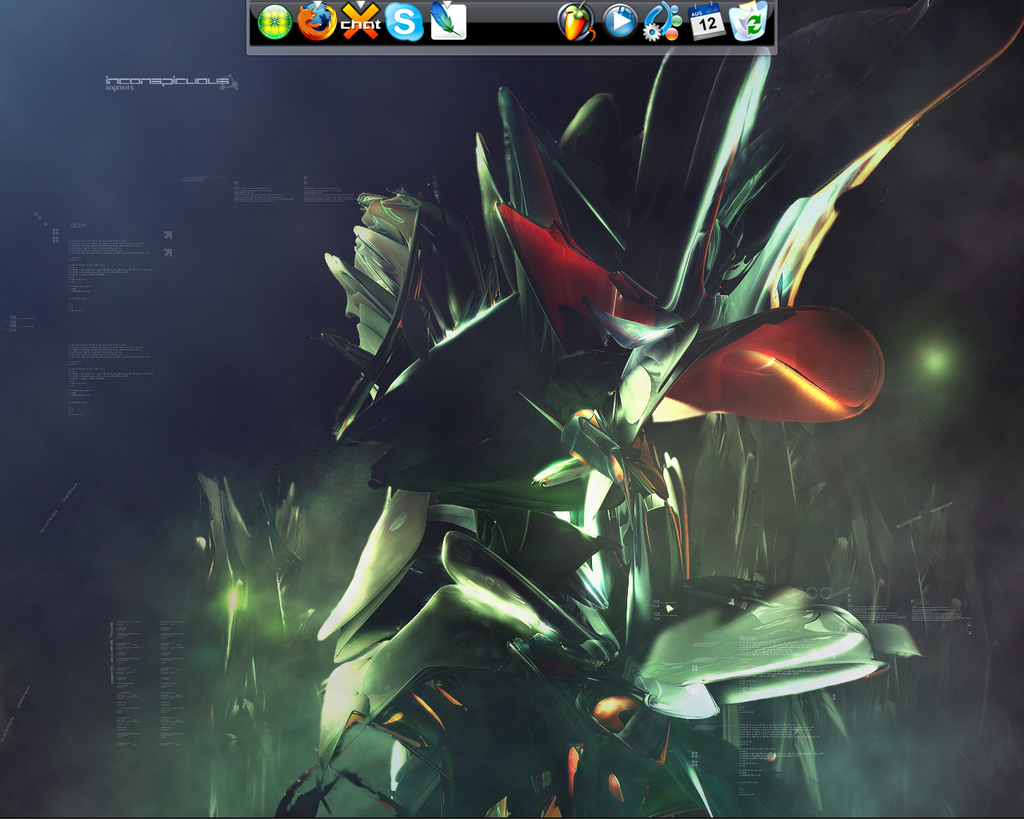Open the blue play-button media player
Screen dimensions: 1024x819
pos(619,22)
